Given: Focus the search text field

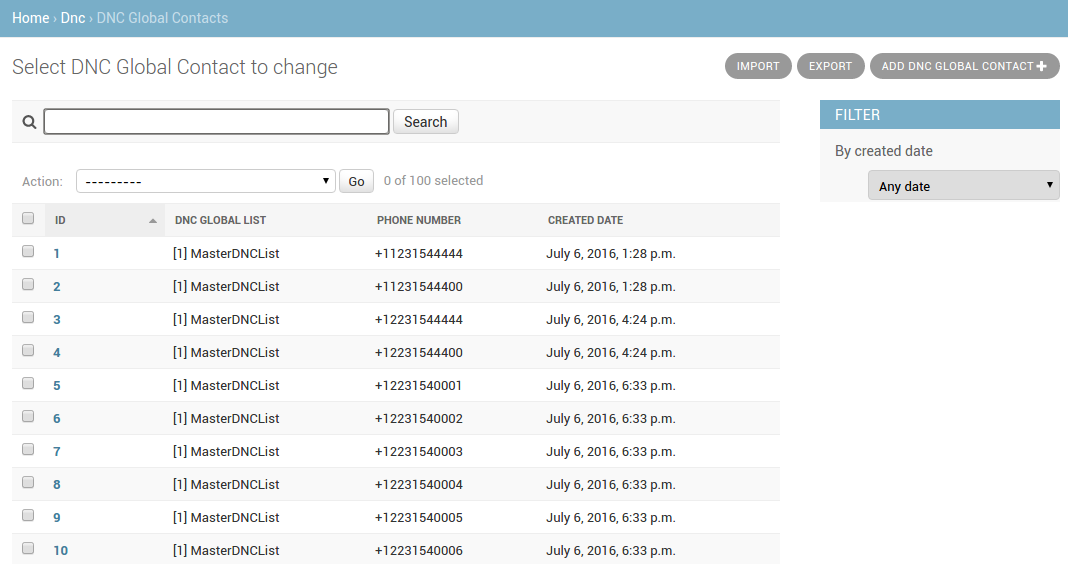Looking at the screenshot, I should 217,122.
